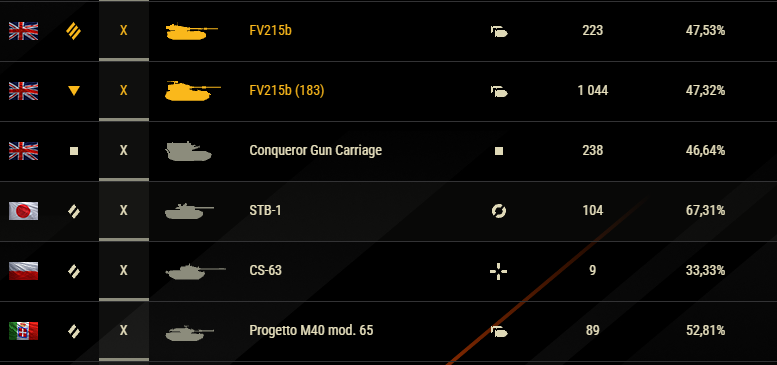Screen dimensions: 777x365
Task: Open the FV215b vehicle name link
Action: (270, 31)
